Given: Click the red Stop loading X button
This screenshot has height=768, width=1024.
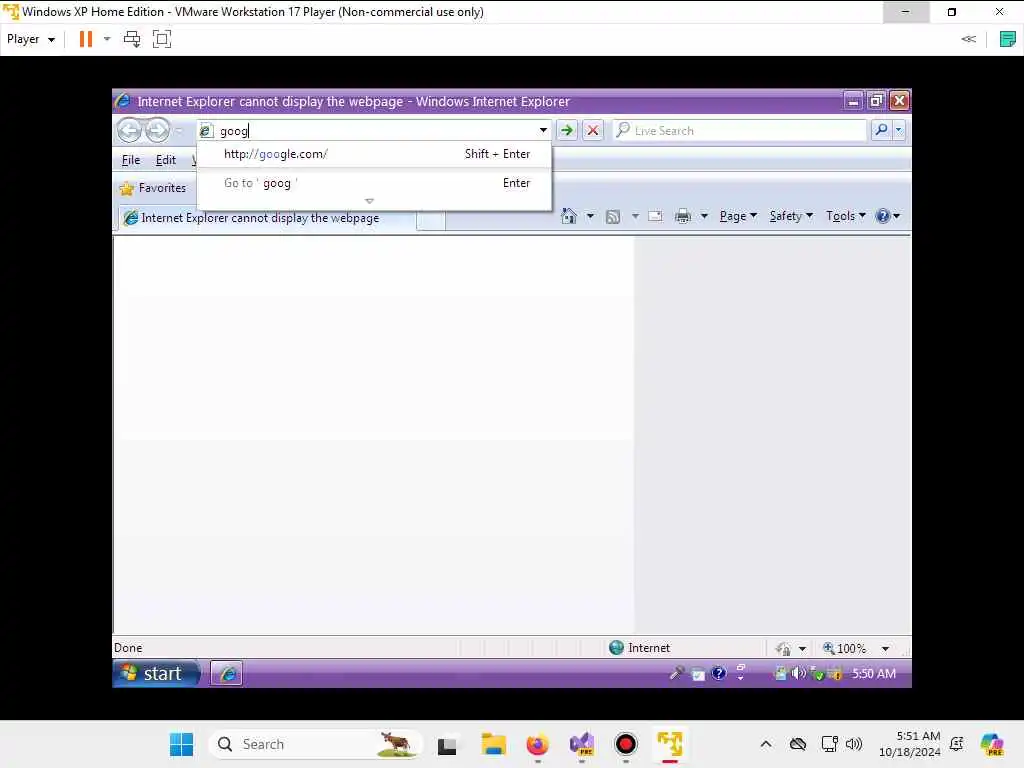Looking at the screenshot, I should 592,131.
